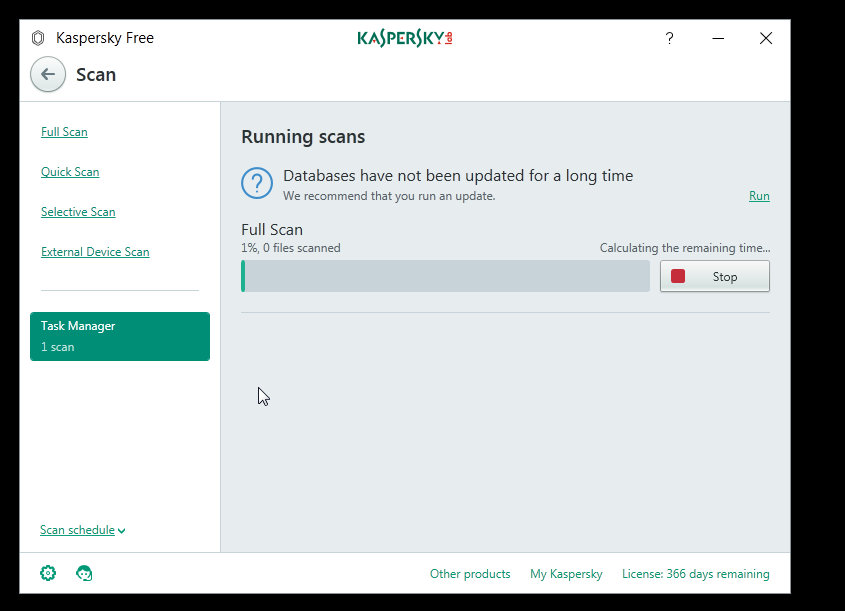The height and width of the screenshot is (611, 845).
Task: Open the Quick Scan section
Action: click(x=70, y=172)
